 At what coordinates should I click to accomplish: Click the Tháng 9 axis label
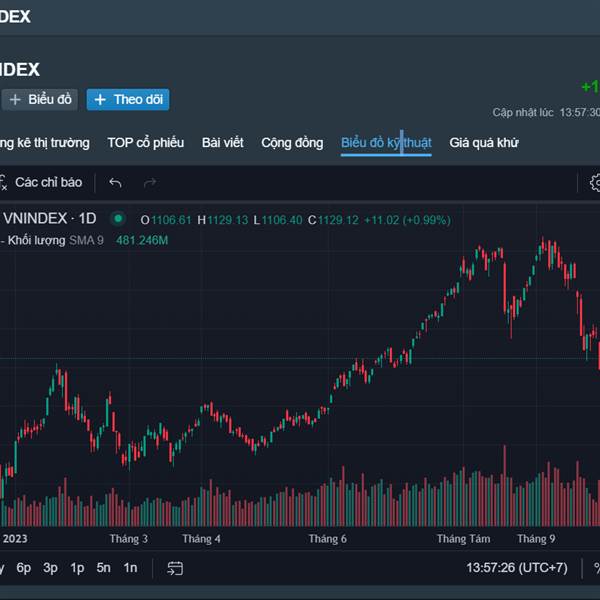(536, 539)
